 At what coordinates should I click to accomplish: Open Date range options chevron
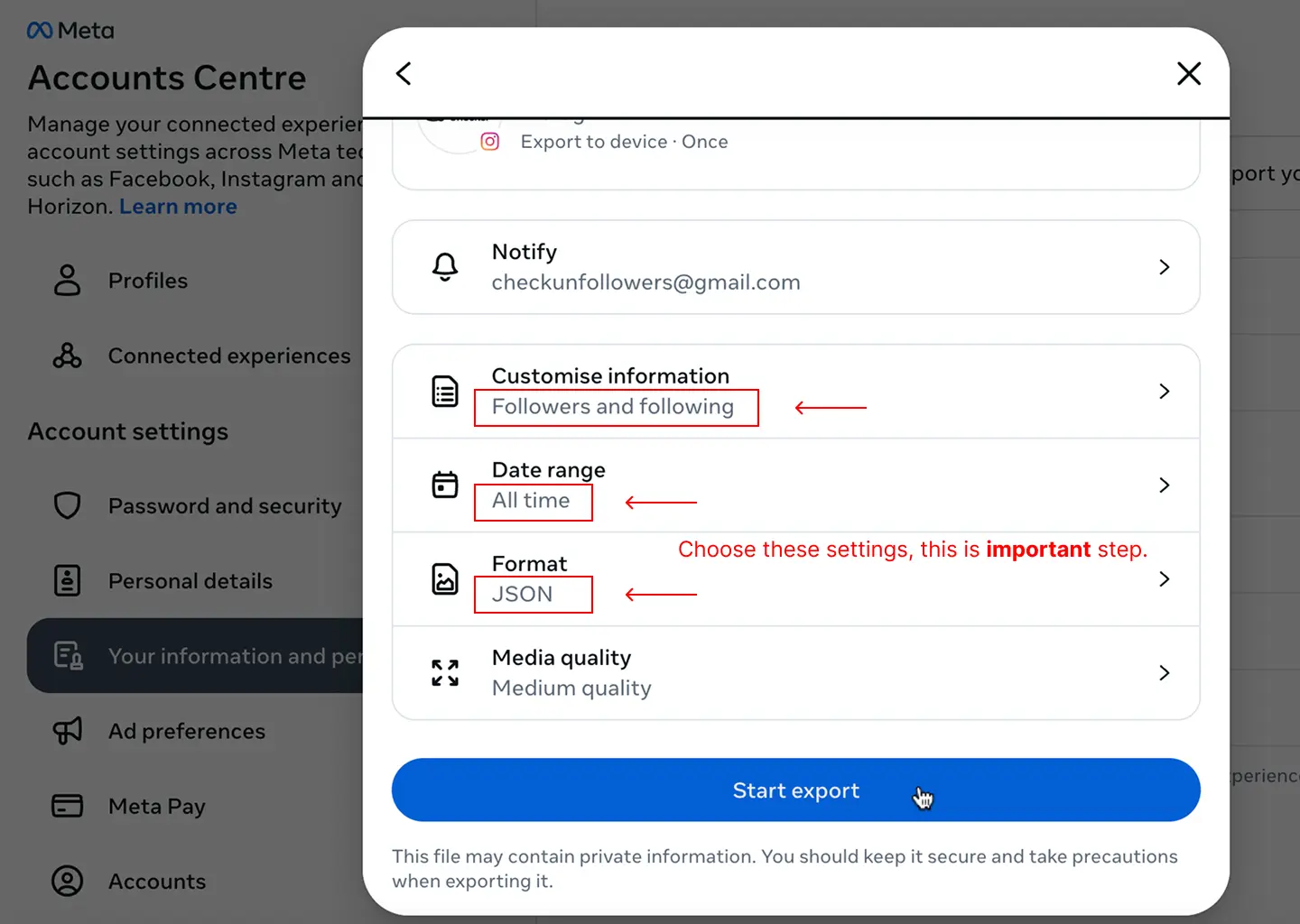coord(1164,485)
